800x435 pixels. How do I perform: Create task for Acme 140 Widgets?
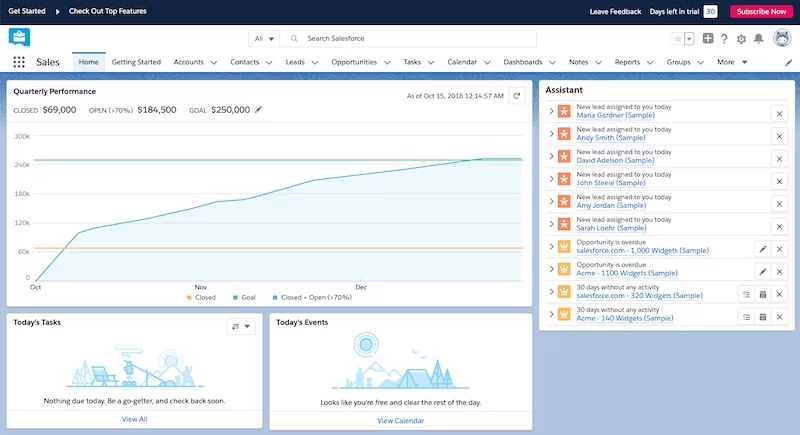click(746, 317)
